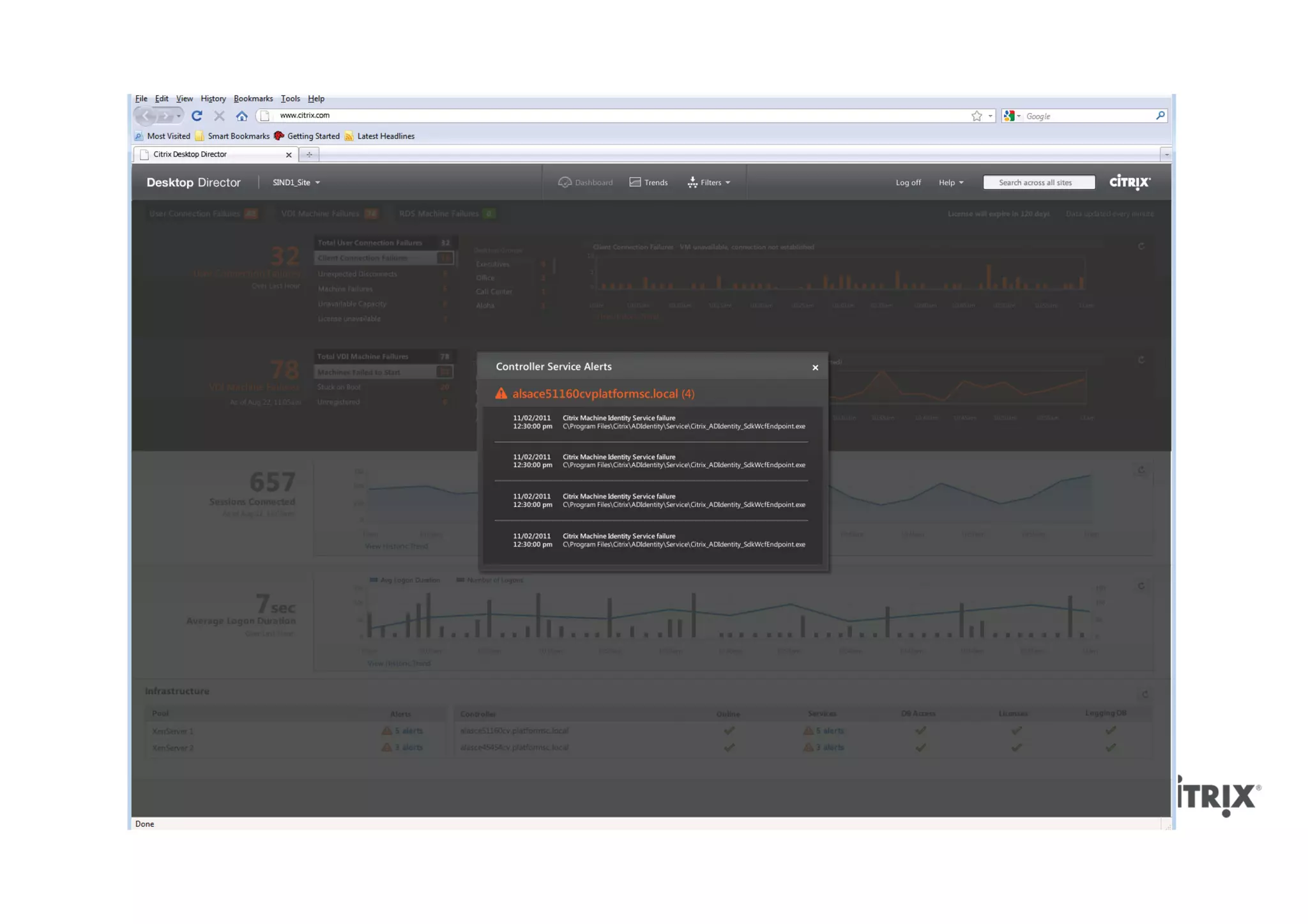Screen dimensions: 1308x924
Task: Open the Filters dropdown menu
Action: [710, 183]
